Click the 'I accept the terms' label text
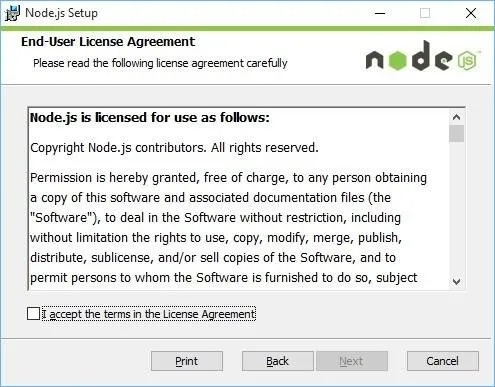The image size is (495, 387). 149,314
